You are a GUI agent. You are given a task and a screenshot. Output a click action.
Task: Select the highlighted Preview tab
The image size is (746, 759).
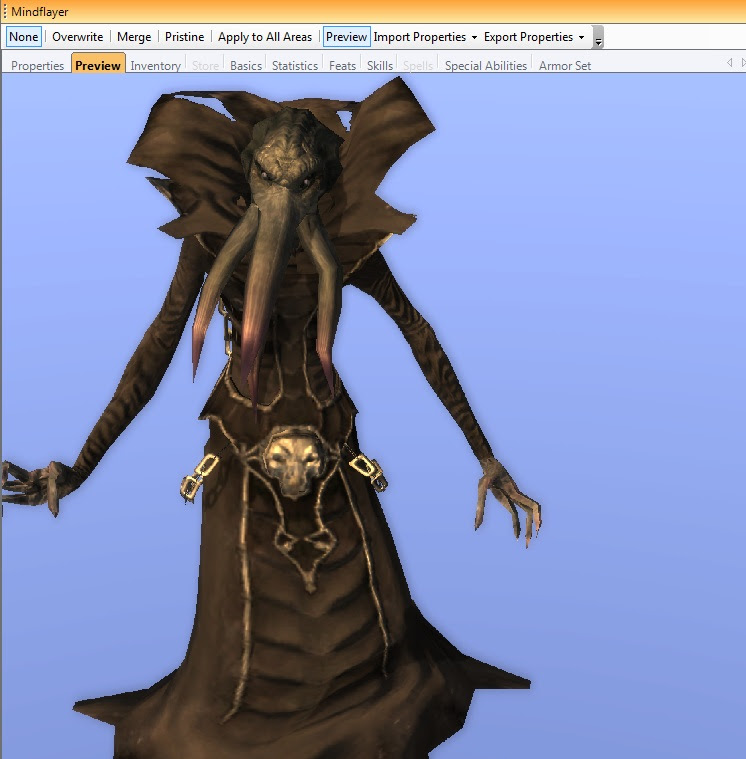click(x=98, y=64)
